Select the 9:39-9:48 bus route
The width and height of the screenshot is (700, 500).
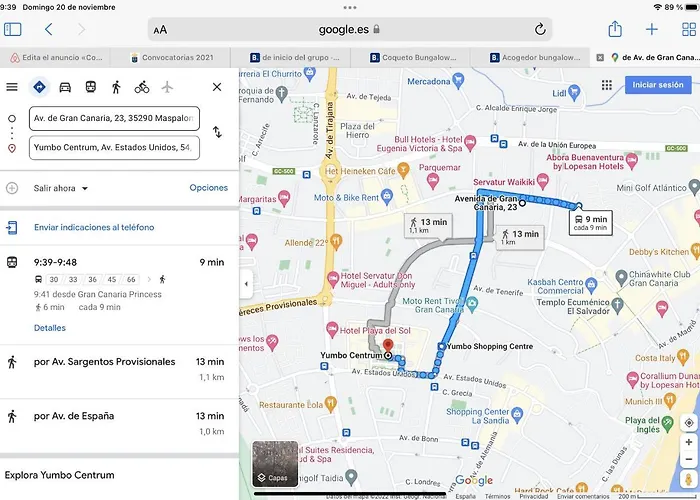coord(119,295)
